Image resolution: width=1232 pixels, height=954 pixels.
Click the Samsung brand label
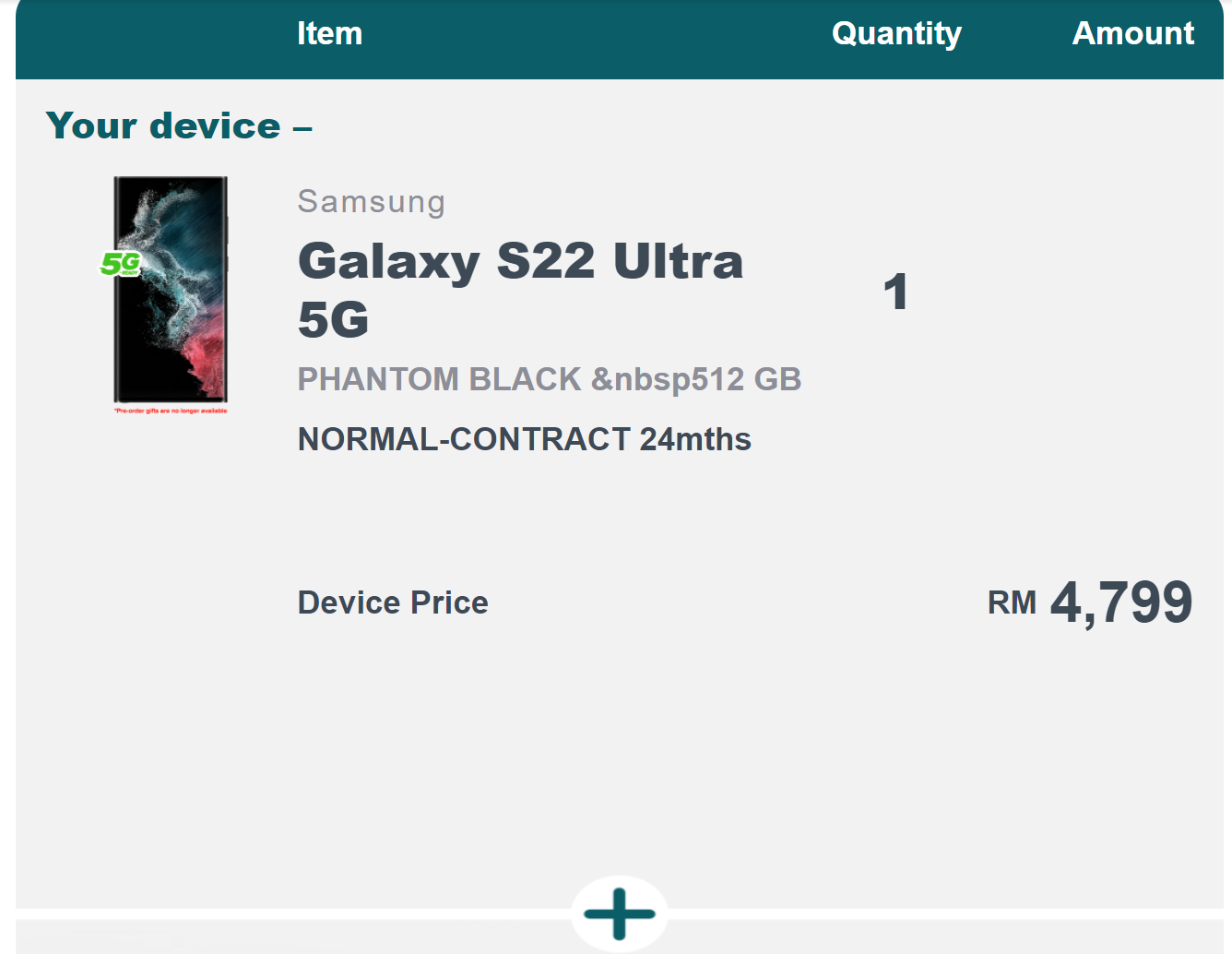pyautogui.click(x=372, y=201)
